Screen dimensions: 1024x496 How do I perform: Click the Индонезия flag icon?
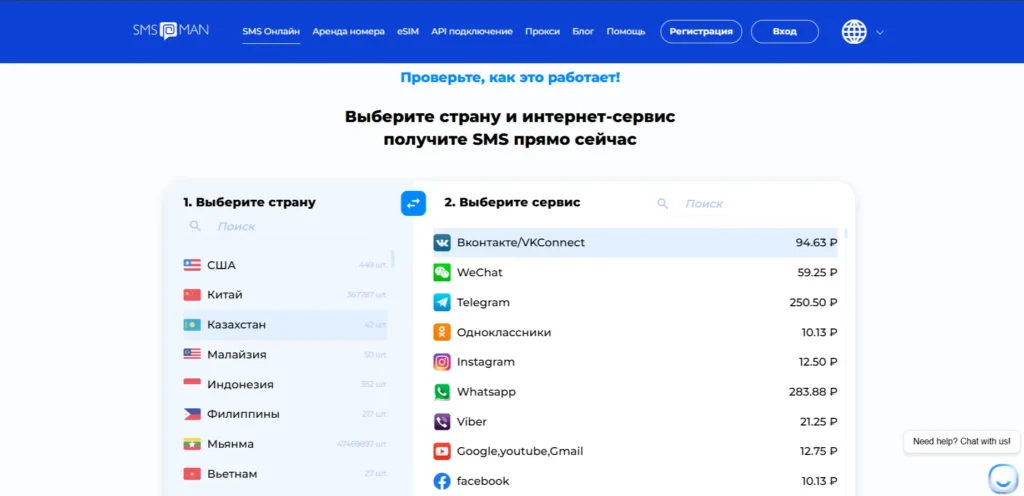tap(192, 384)
